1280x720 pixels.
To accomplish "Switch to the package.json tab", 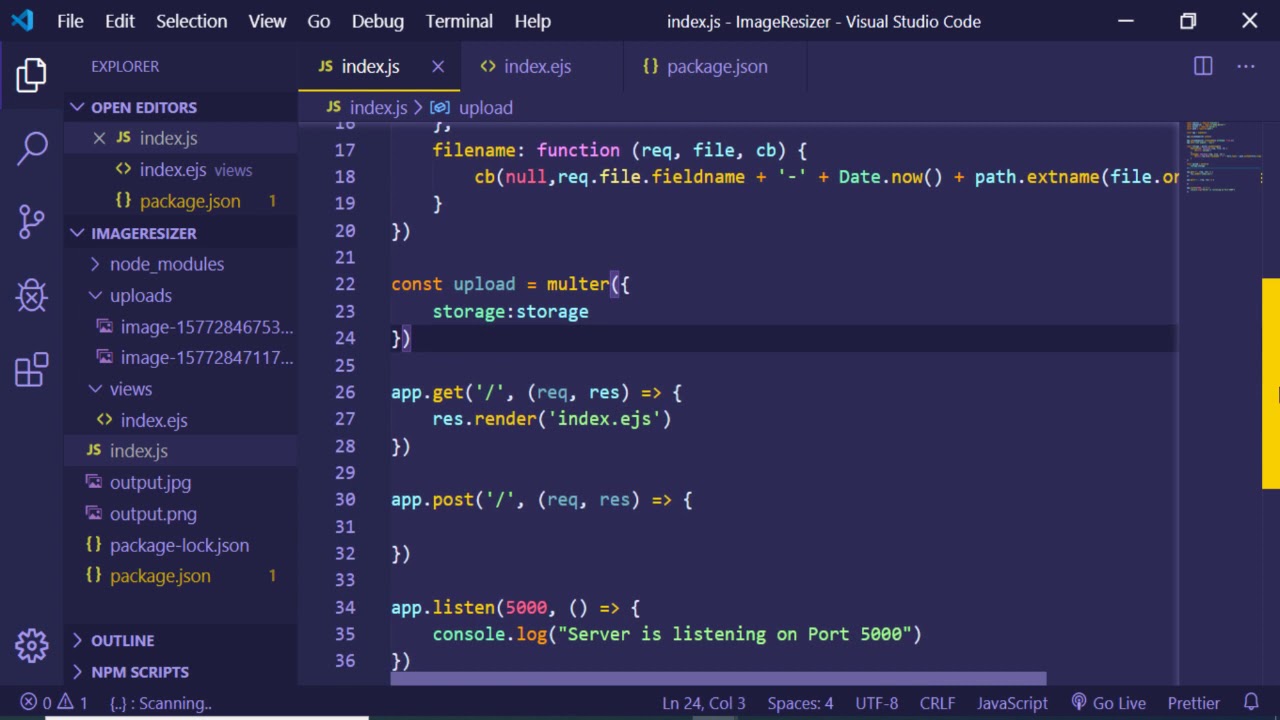I will [716, 66].
